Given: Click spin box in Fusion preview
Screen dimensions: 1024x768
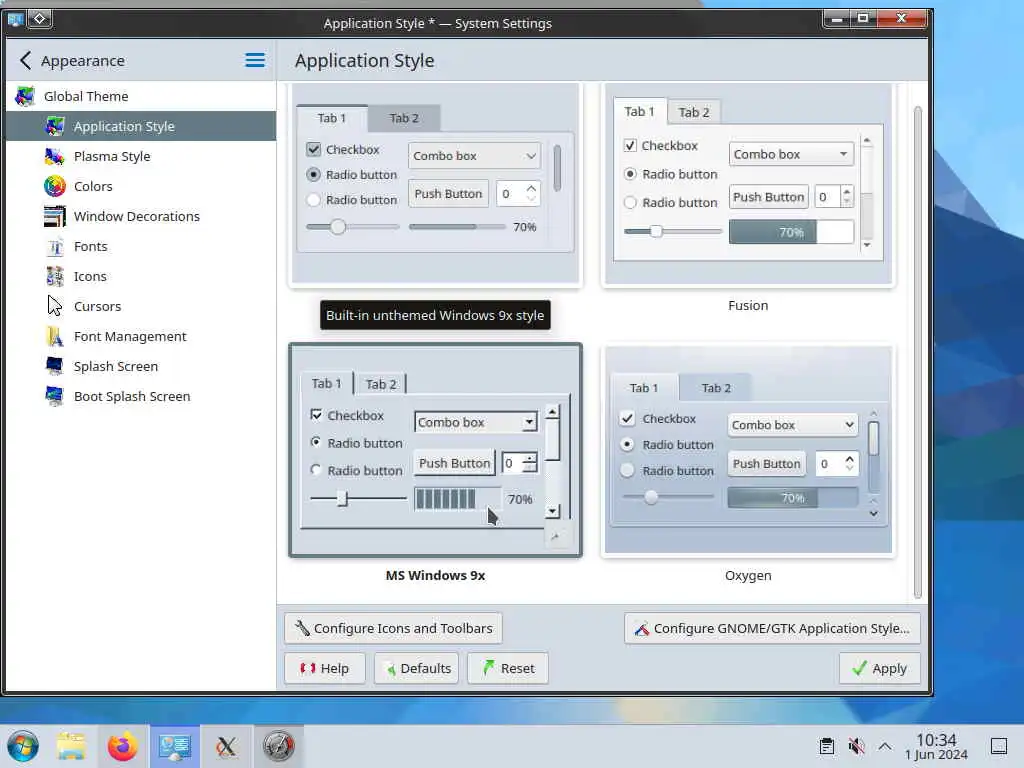Looking at the screenshot, I should tap(833, 197).
